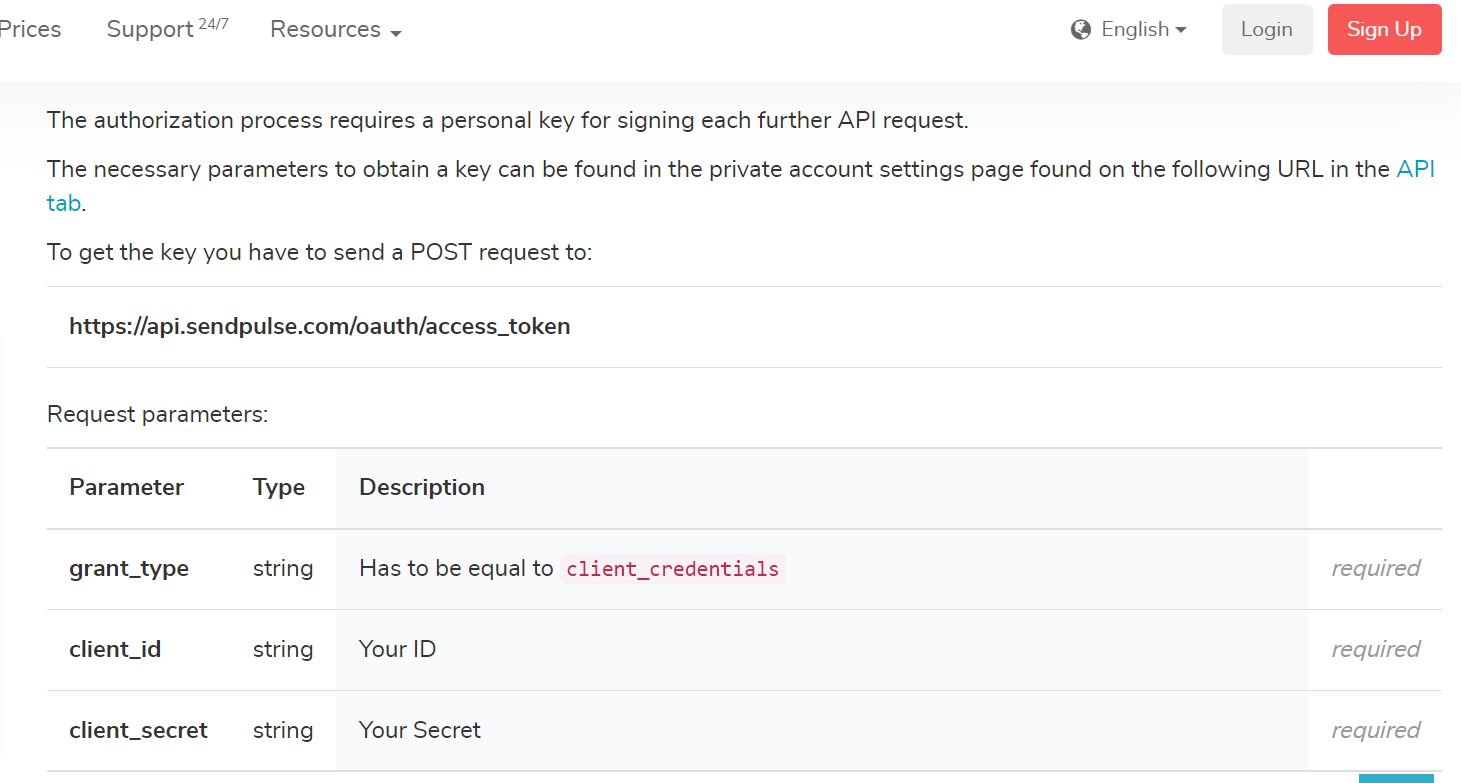Expand the Resources menu
1461x783 pixels.
pos(336,30)
